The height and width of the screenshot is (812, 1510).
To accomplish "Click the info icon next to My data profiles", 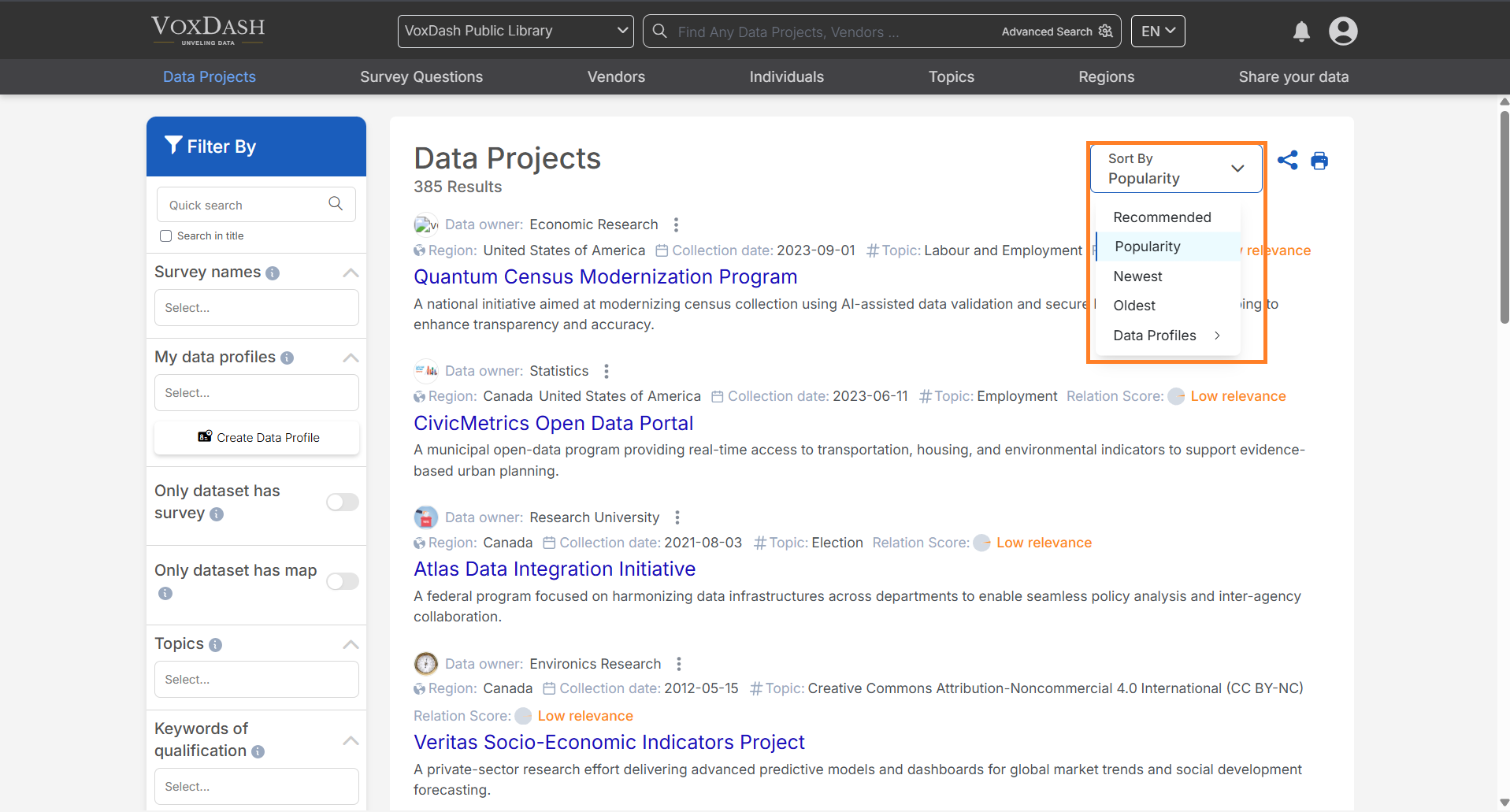I will click(288, 357).
